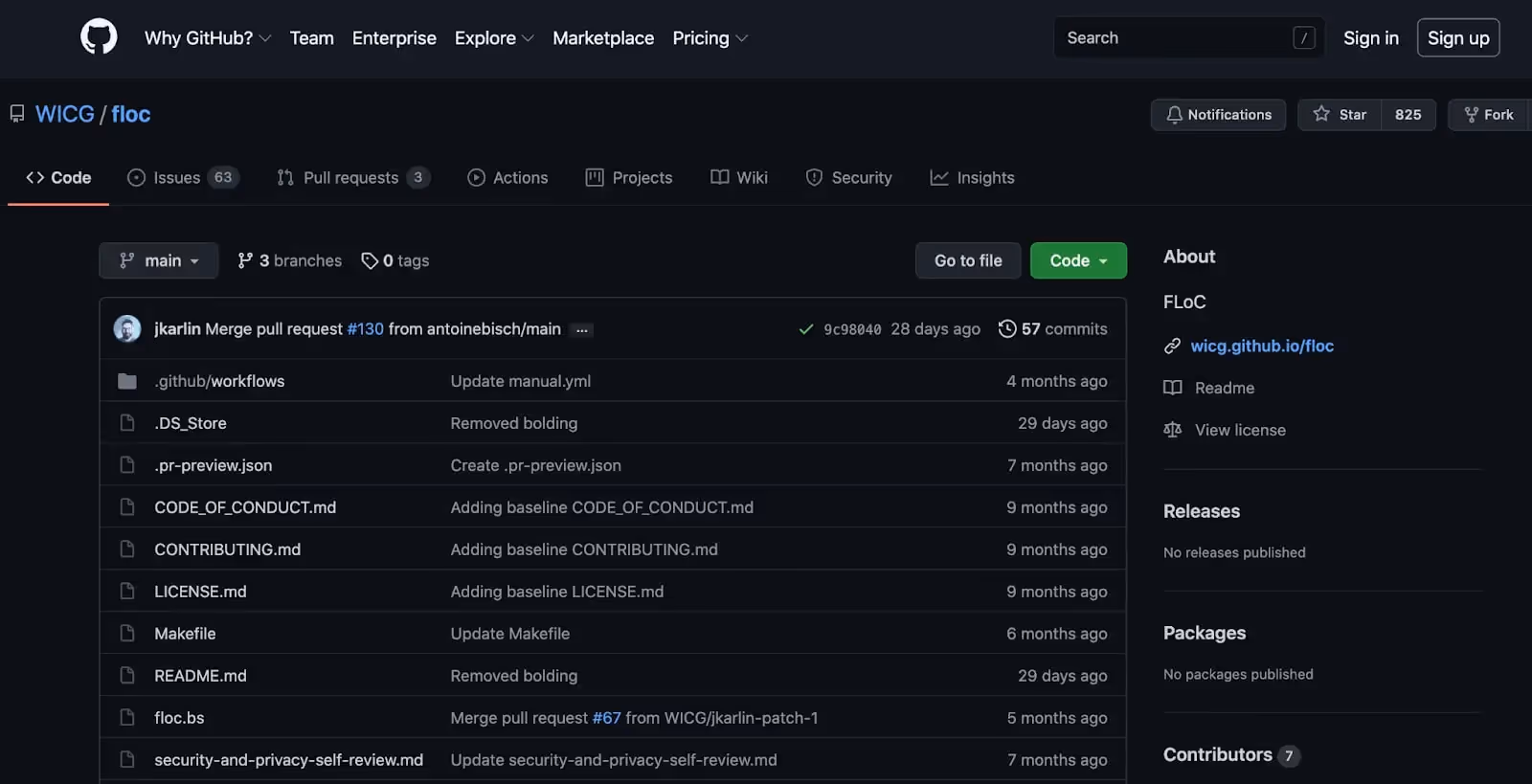The width and height of the screenshot is (1532, 784).
Task: Open the Pricing dropdown menu
Action: [710, 37]
